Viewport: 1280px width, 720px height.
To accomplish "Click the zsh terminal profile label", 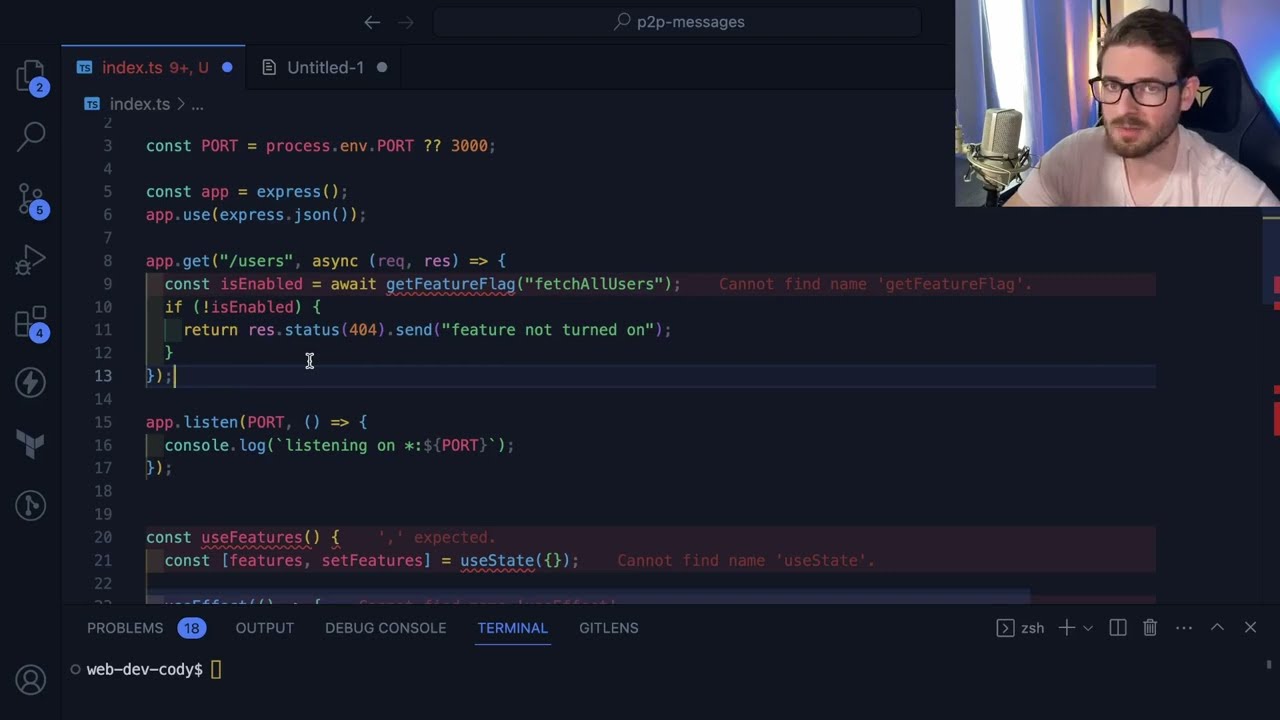I will pos(1032,628).
